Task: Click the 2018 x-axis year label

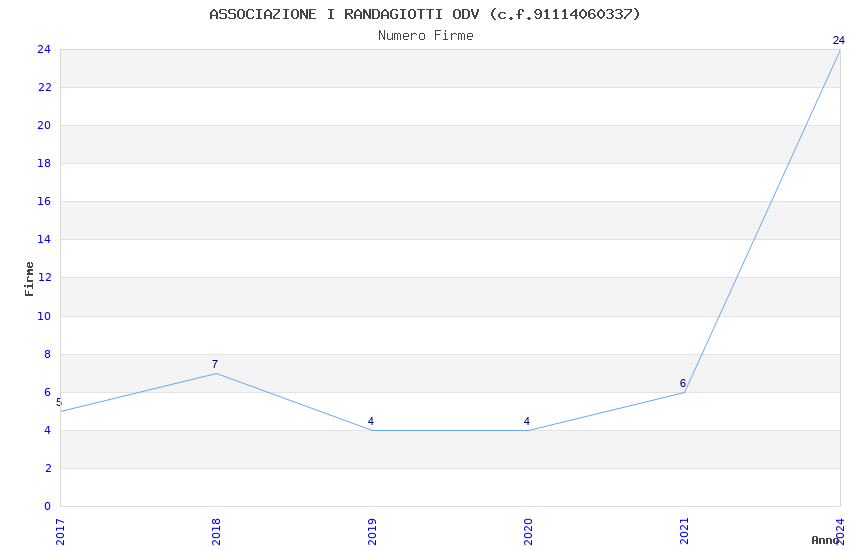Action: (216, 532)
